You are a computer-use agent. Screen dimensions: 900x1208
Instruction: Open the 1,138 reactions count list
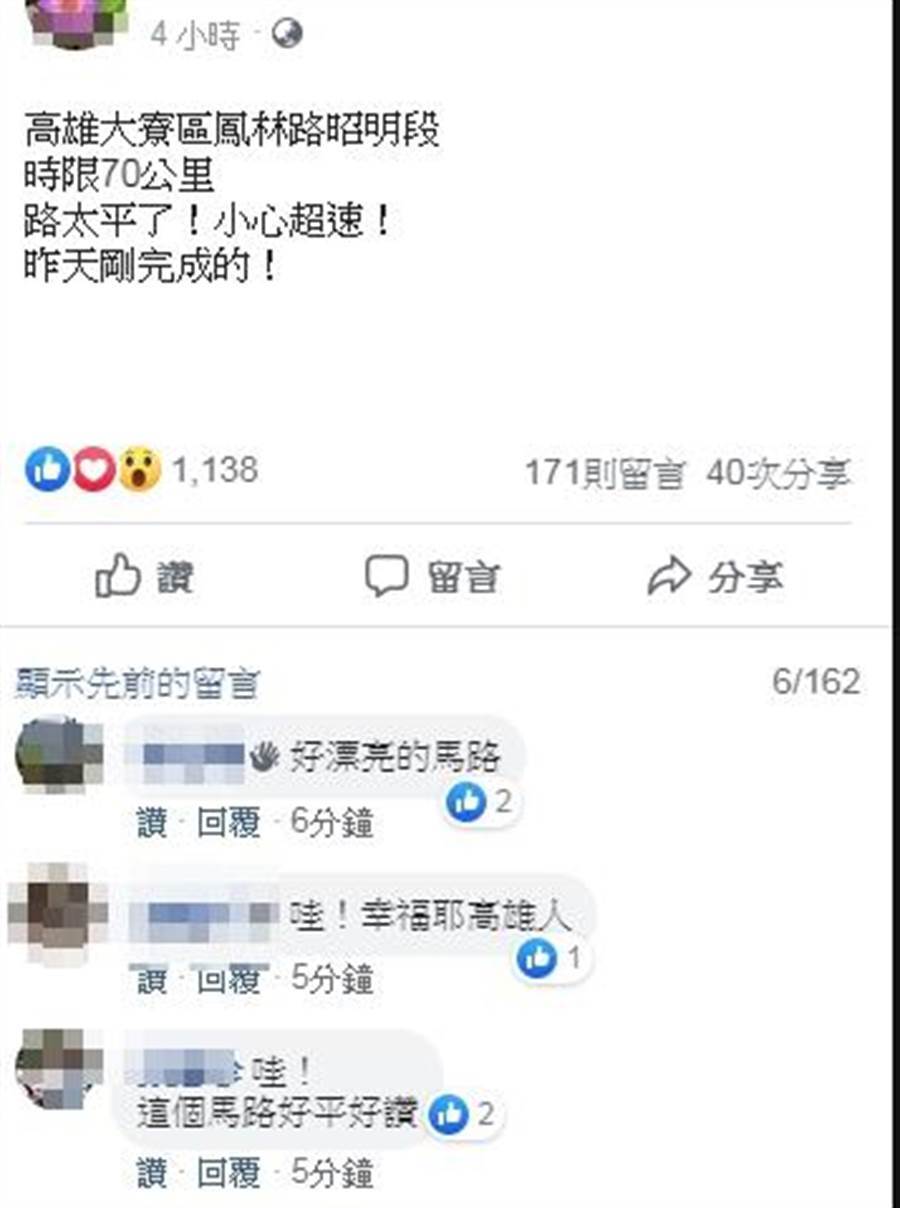(x=215, y=469)
